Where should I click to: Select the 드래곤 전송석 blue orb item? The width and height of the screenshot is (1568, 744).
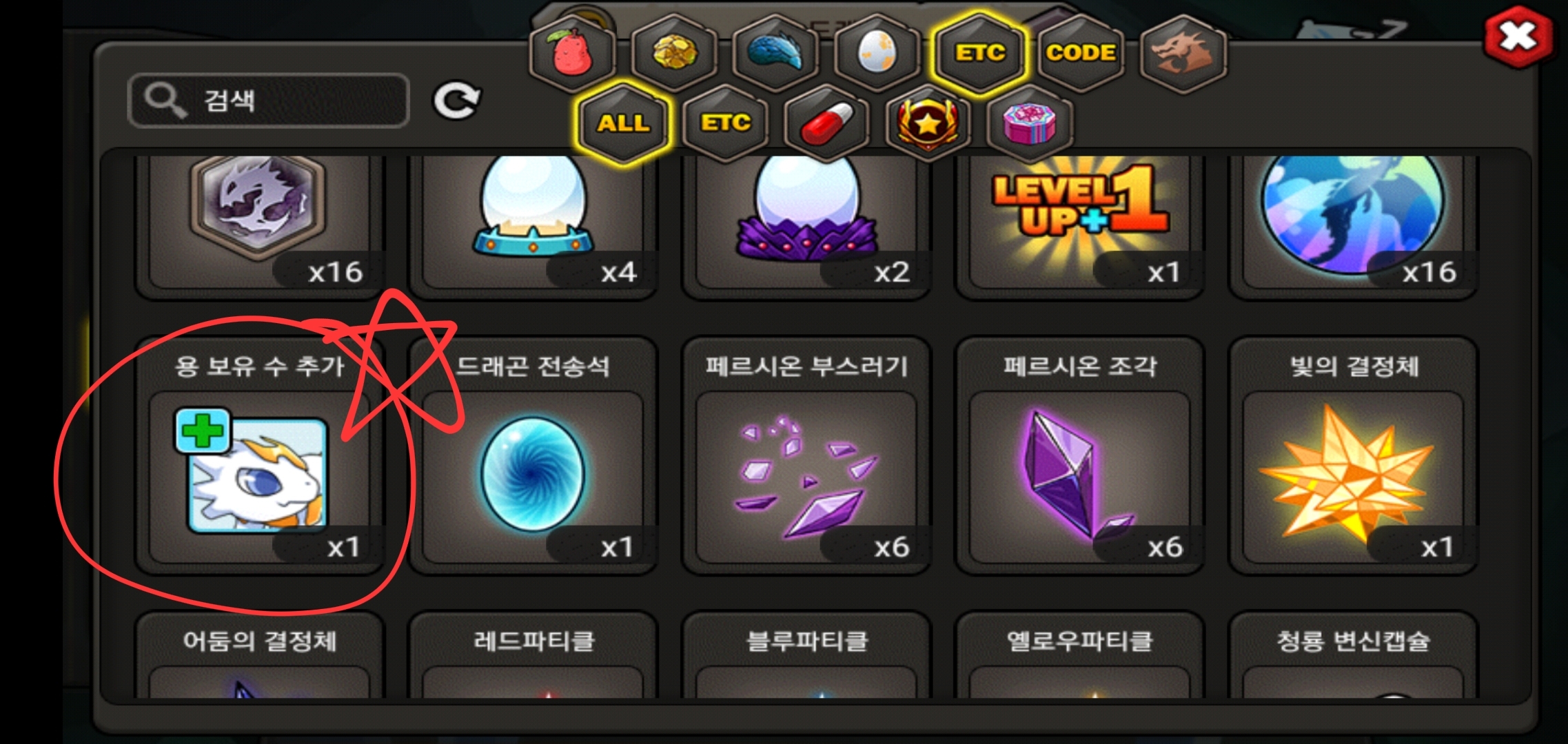click(x=532, y=456)
